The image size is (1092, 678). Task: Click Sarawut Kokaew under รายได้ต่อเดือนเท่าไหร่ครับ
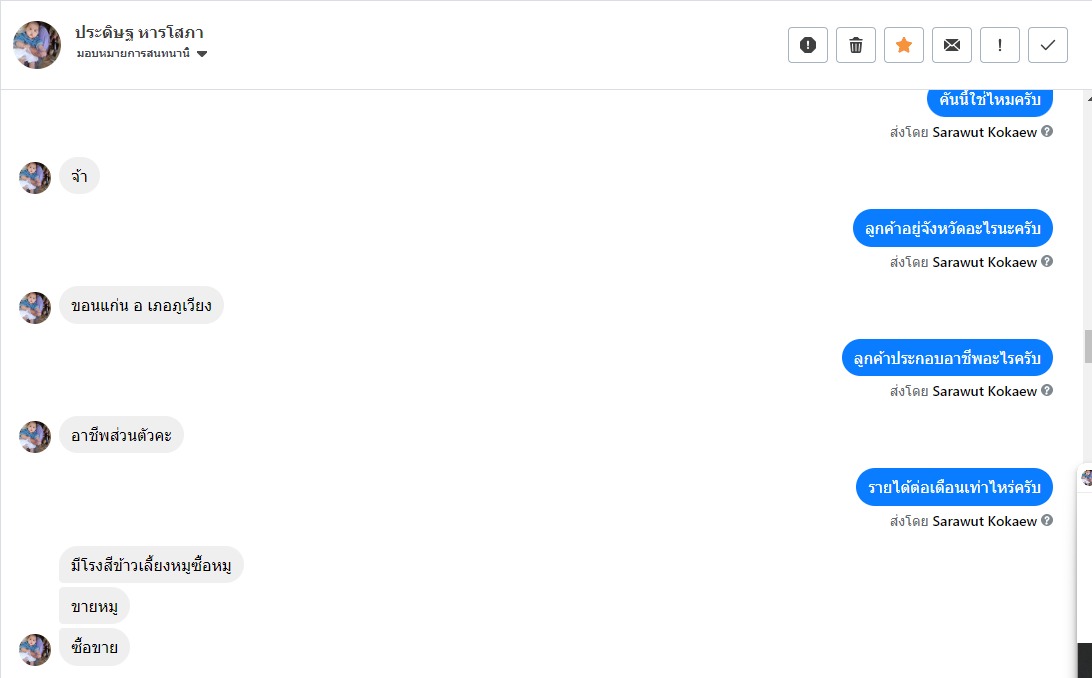[x=984, y=521]
